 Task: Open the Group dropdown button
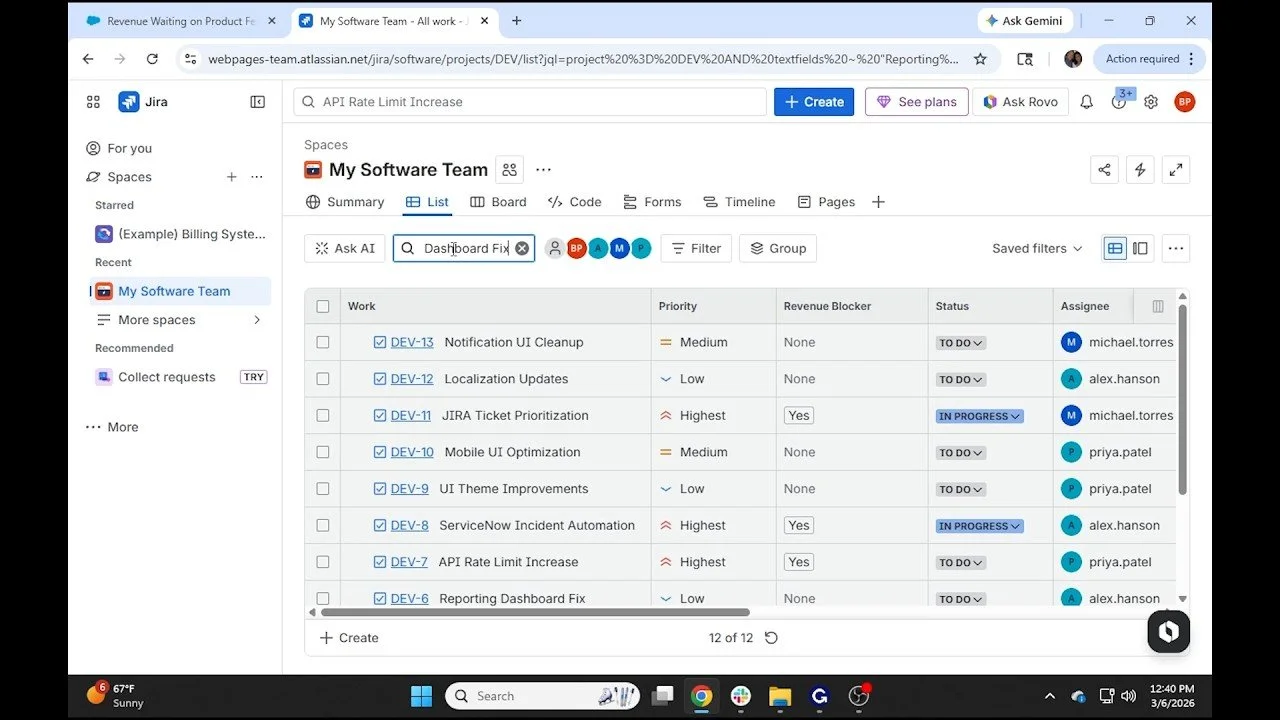tap(778, 248)
